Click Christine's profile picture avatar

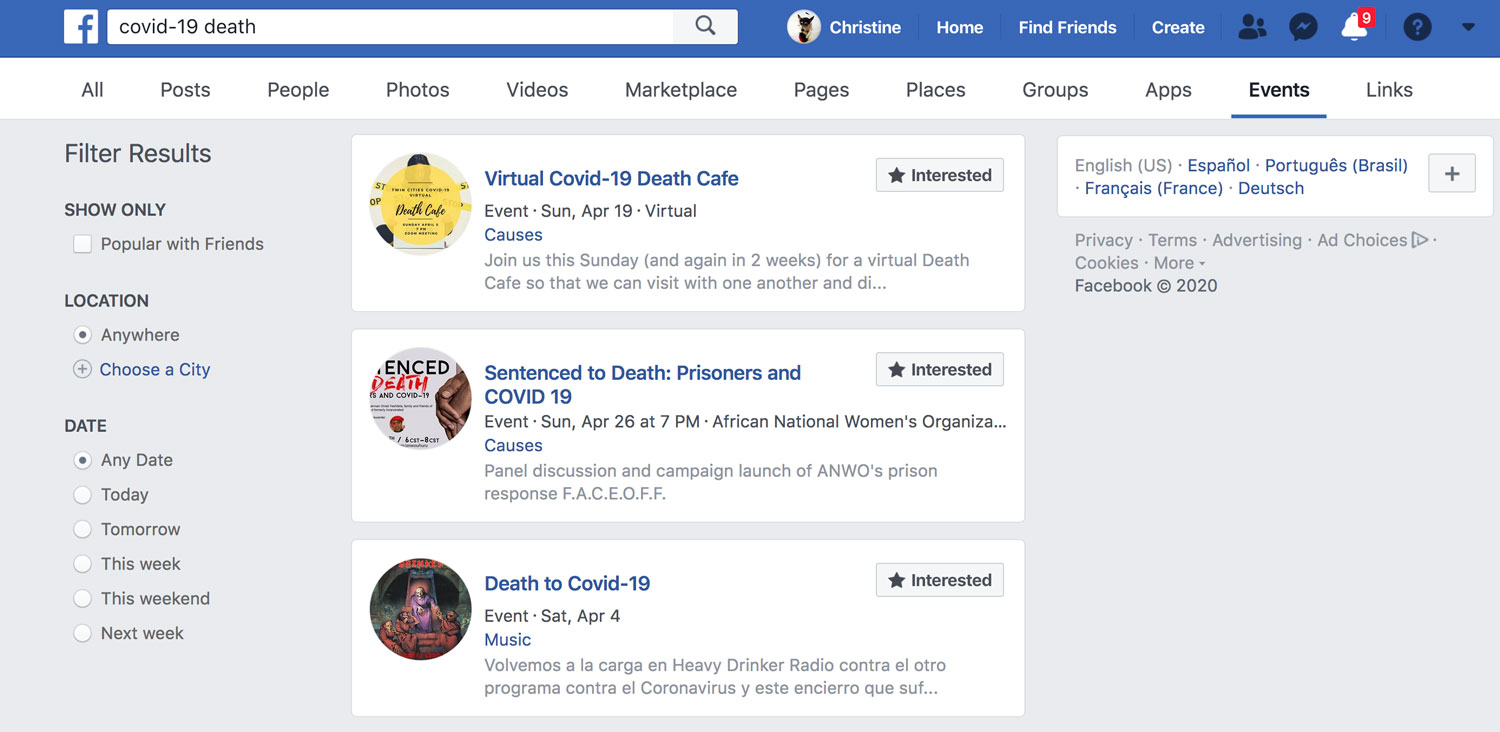point(804,27)
